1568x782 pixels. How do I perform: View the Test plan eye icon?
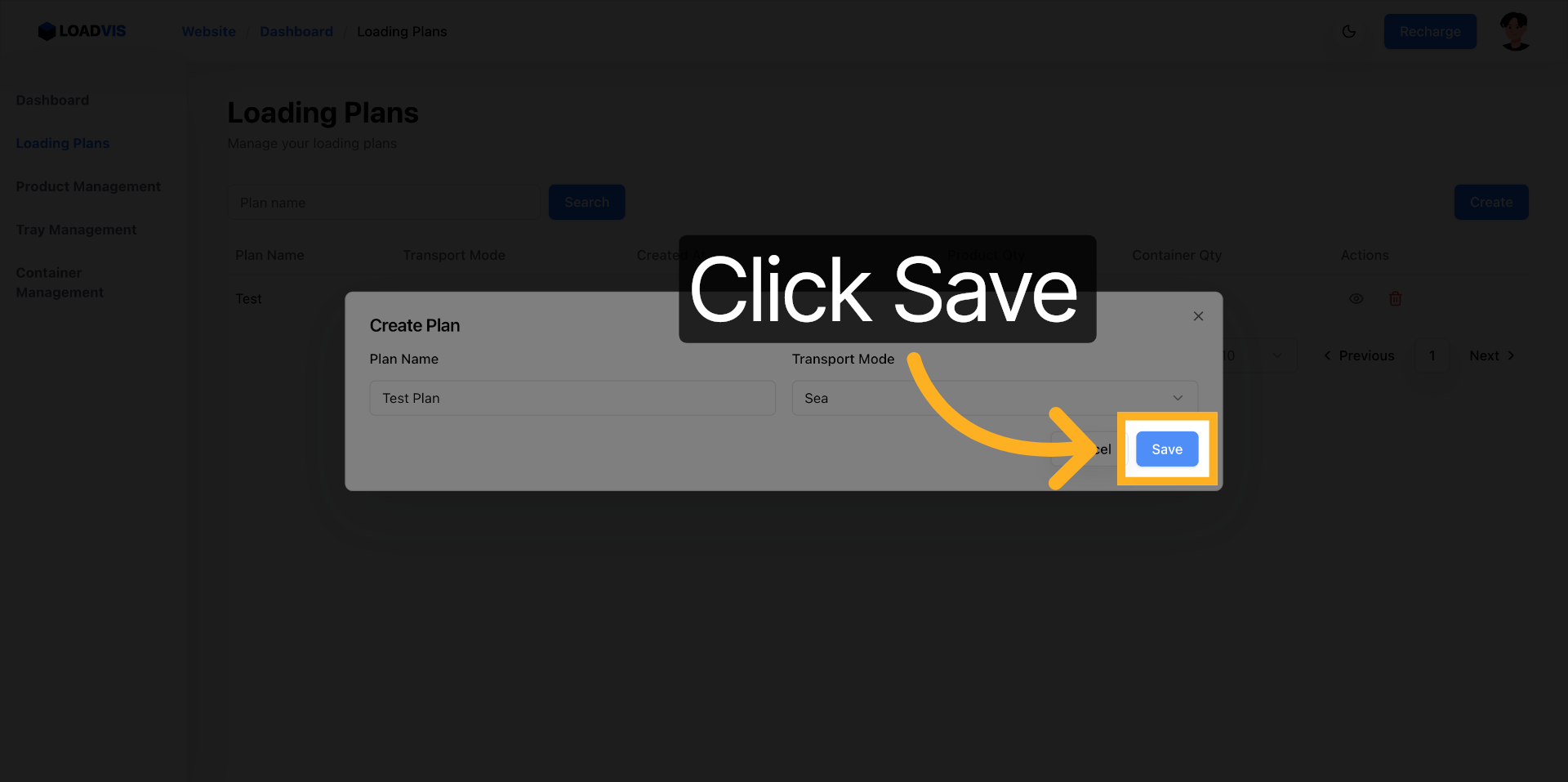click(1356, 299)
